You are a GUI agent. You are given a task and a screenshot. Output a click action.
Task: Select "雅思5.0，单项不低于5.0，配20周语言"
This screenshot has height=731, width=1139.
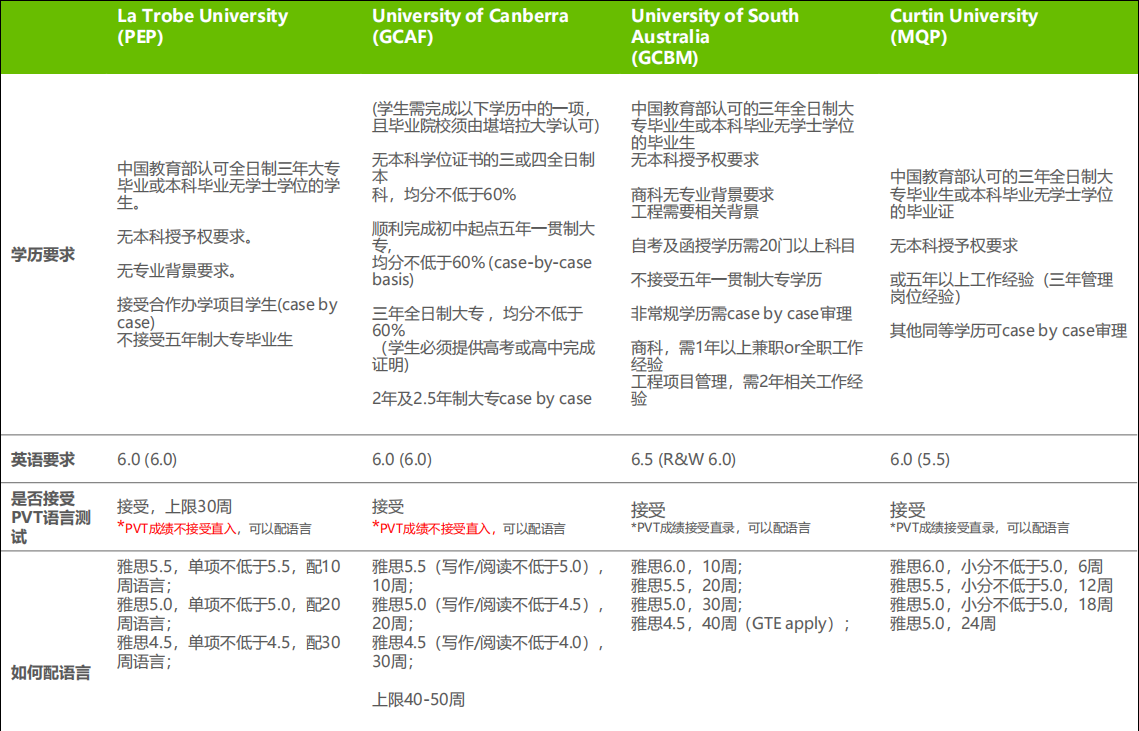(229, 614)
